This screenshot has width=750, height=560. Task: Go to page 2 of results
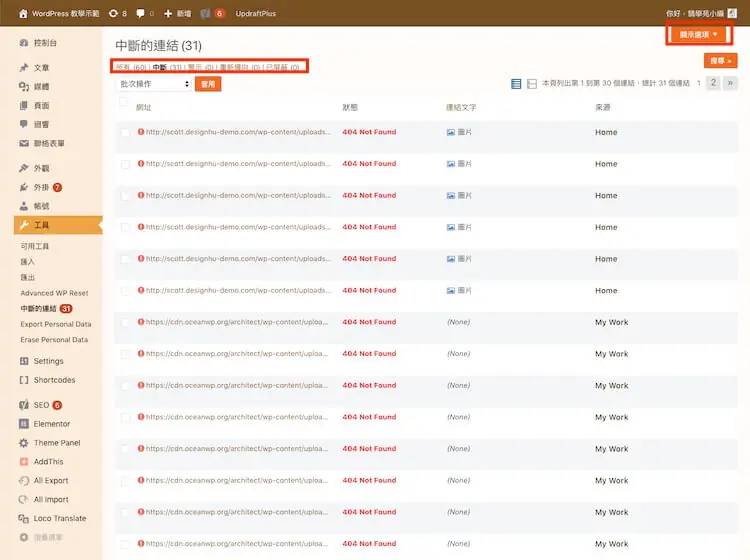[713, 83]
